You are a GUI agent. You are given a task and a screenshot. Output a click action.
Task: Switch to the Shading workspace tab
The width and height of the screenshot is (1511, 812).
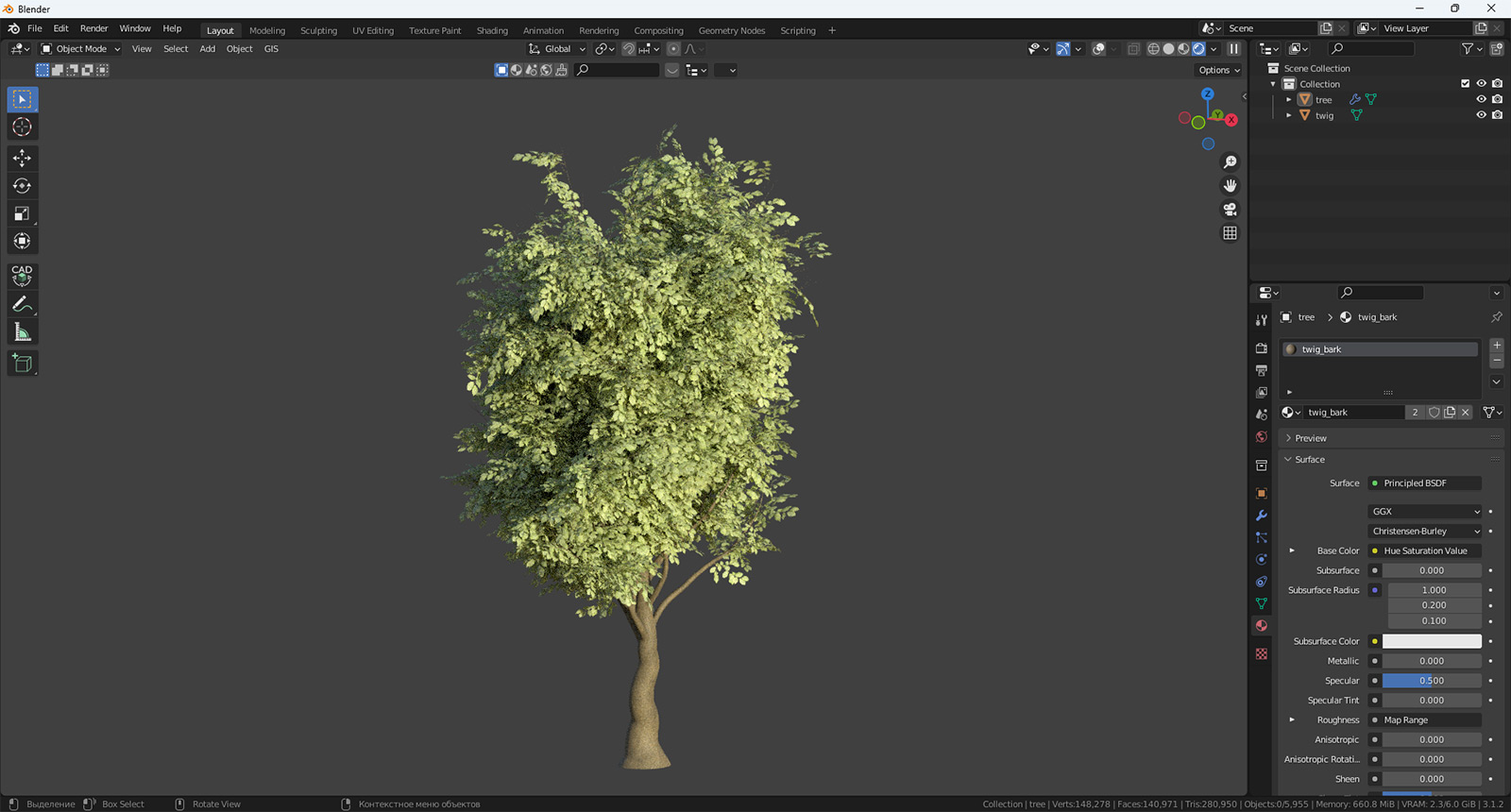(491, 30)
